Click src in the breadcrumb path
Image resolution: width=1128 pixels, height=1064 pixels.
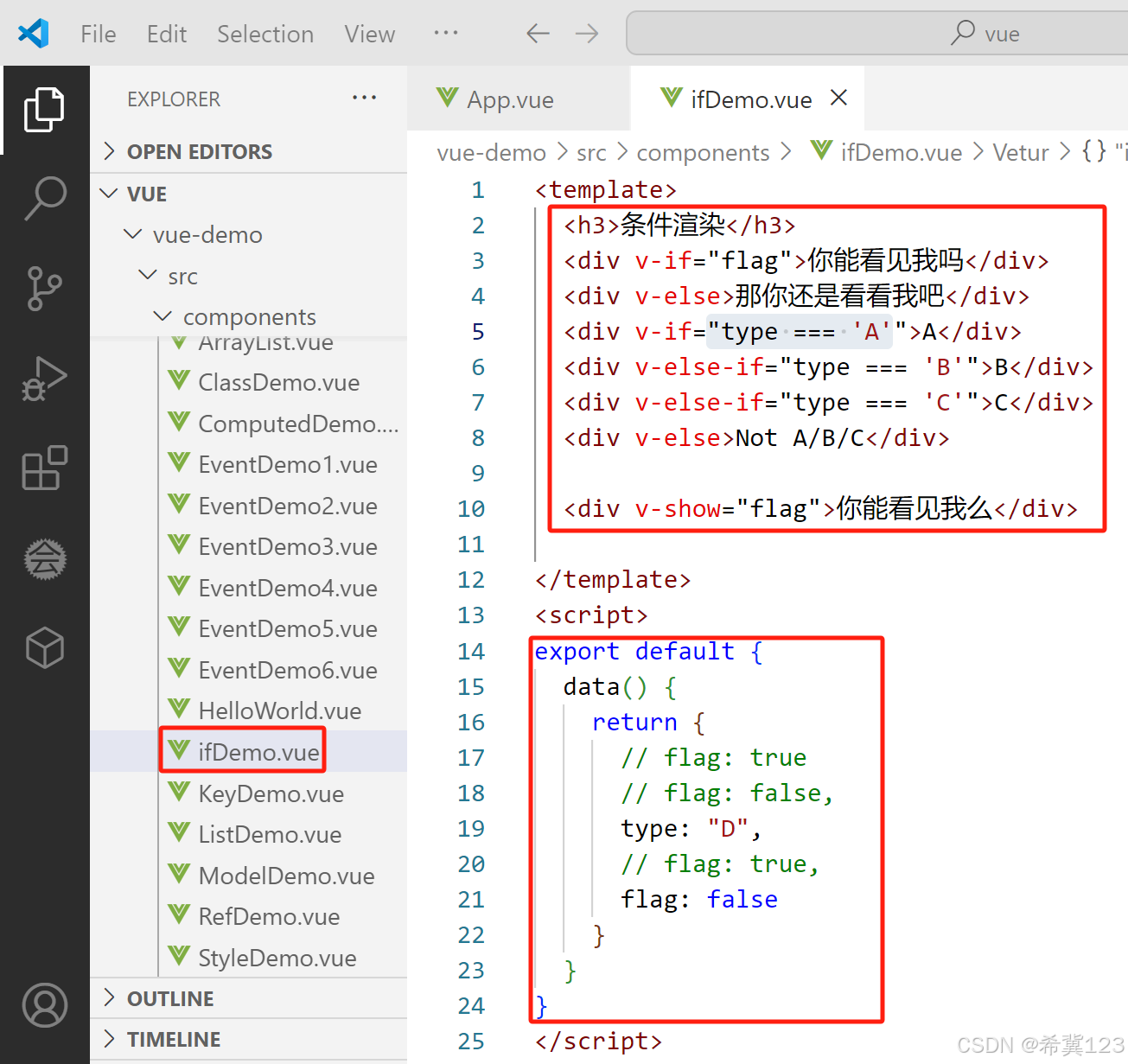591,152
